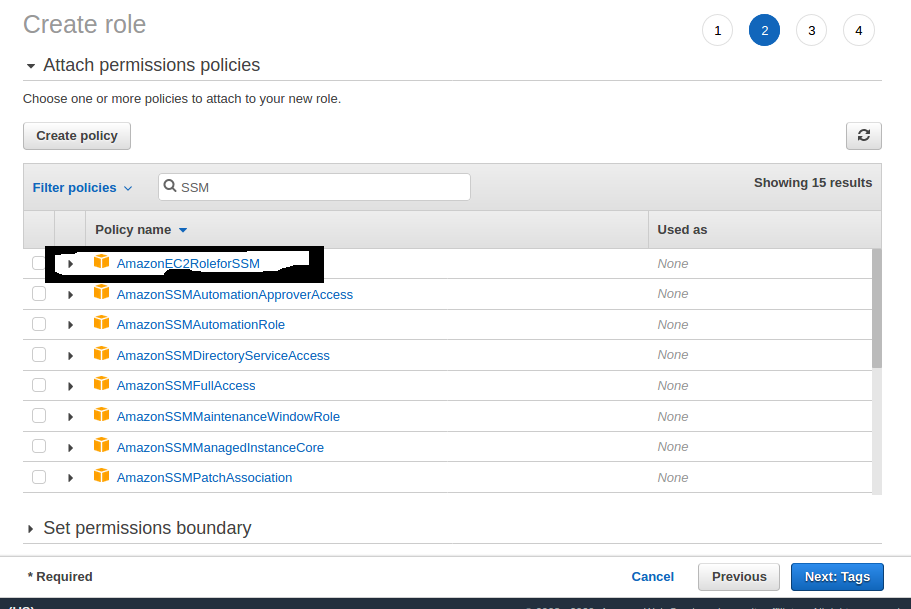911x609 pixels.
Task: Click the AmazonSSMMaintenanceWindowRole policy box icon
Action: pyautogui.click(x=102, y=414)
